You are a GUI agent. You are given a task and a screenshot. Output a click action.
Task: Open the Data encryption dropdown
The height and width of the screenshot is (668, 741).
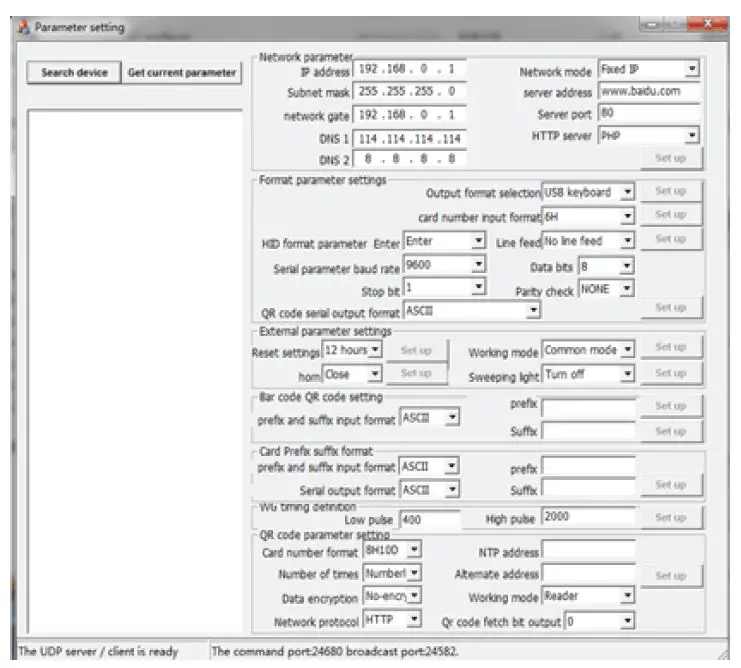(x=414, y=596)
